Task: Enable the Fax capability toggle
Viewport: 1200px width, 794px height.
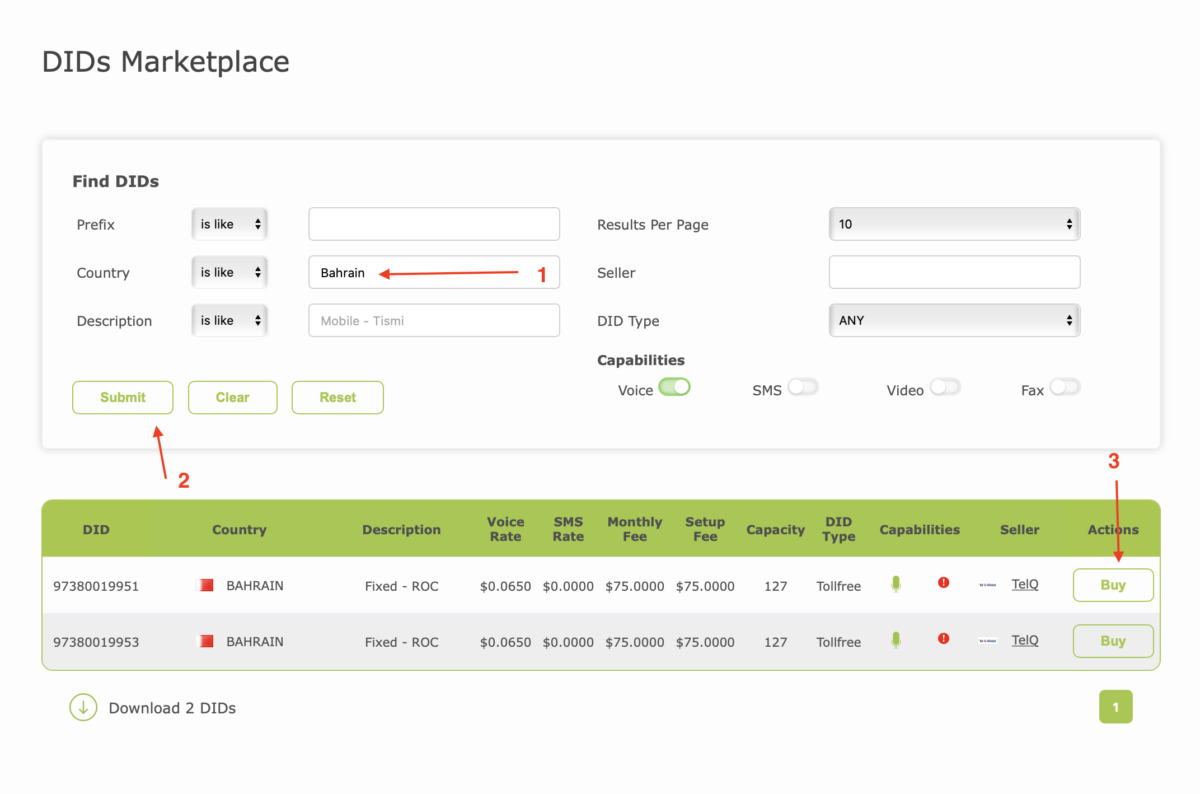Action: [x=1064, y=388]
